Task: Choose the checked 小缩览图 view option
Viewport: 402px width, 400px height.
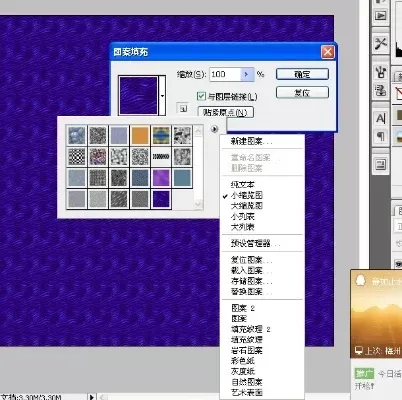Action: (x=247, y=195)
